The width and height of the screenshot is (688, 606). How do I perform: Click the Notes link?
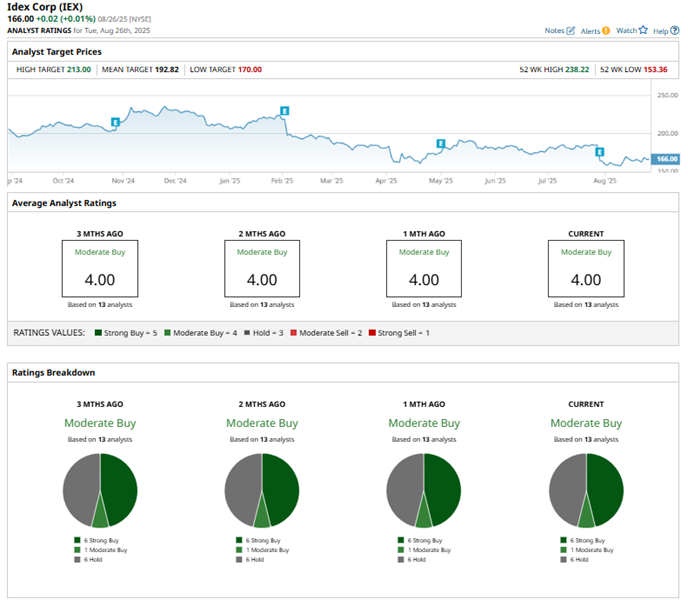[554, 31]
